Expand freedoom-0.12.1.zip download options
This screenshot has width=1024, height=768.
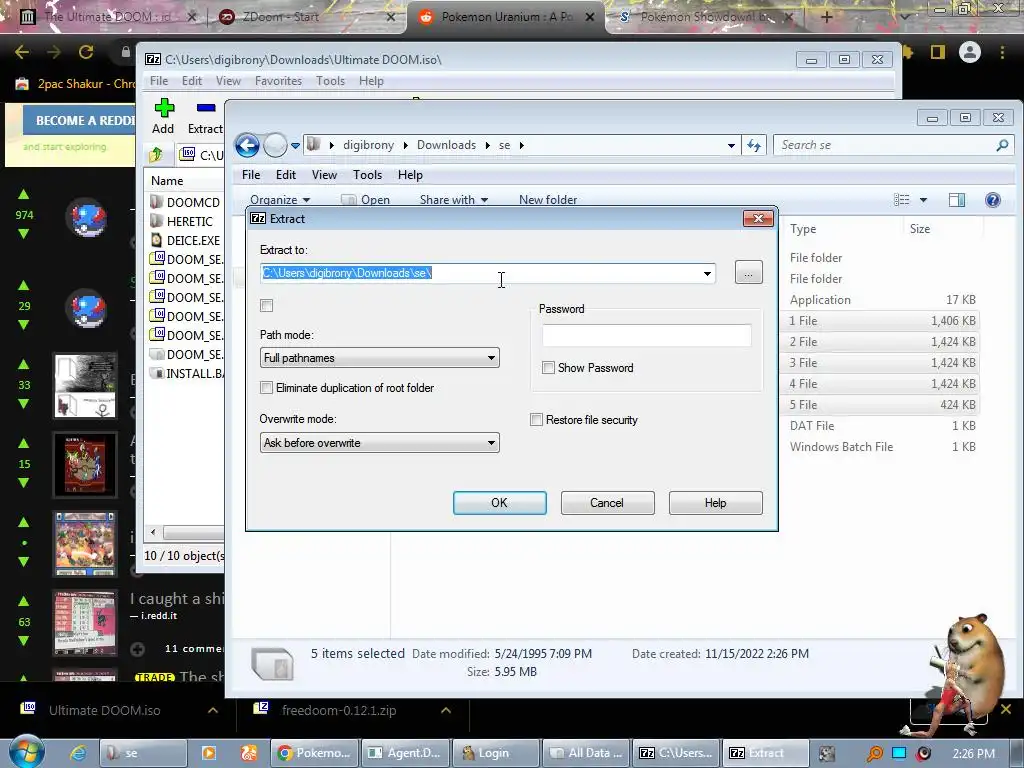tap(446, 710)
